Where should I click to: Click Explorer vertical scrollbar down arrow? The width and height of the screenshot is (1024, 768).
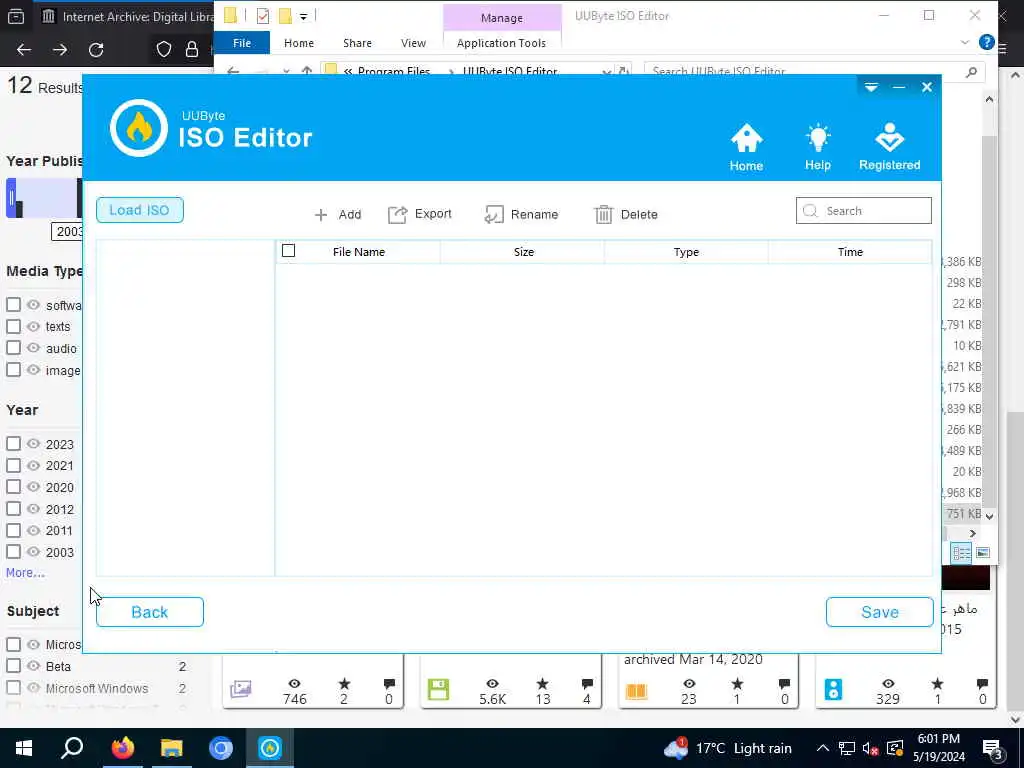989,516
